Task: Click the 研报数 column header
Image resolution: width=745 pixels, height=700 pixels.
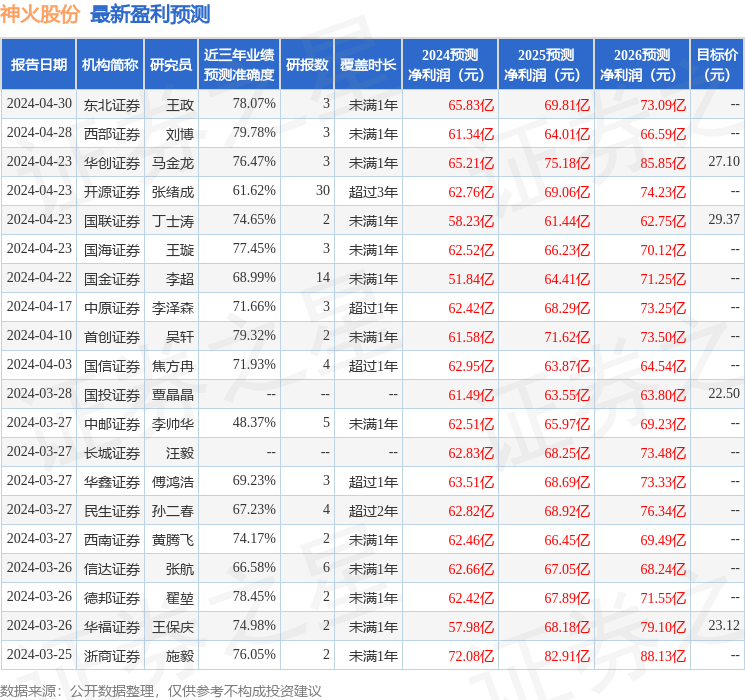Action: click(x=307, y=65)
